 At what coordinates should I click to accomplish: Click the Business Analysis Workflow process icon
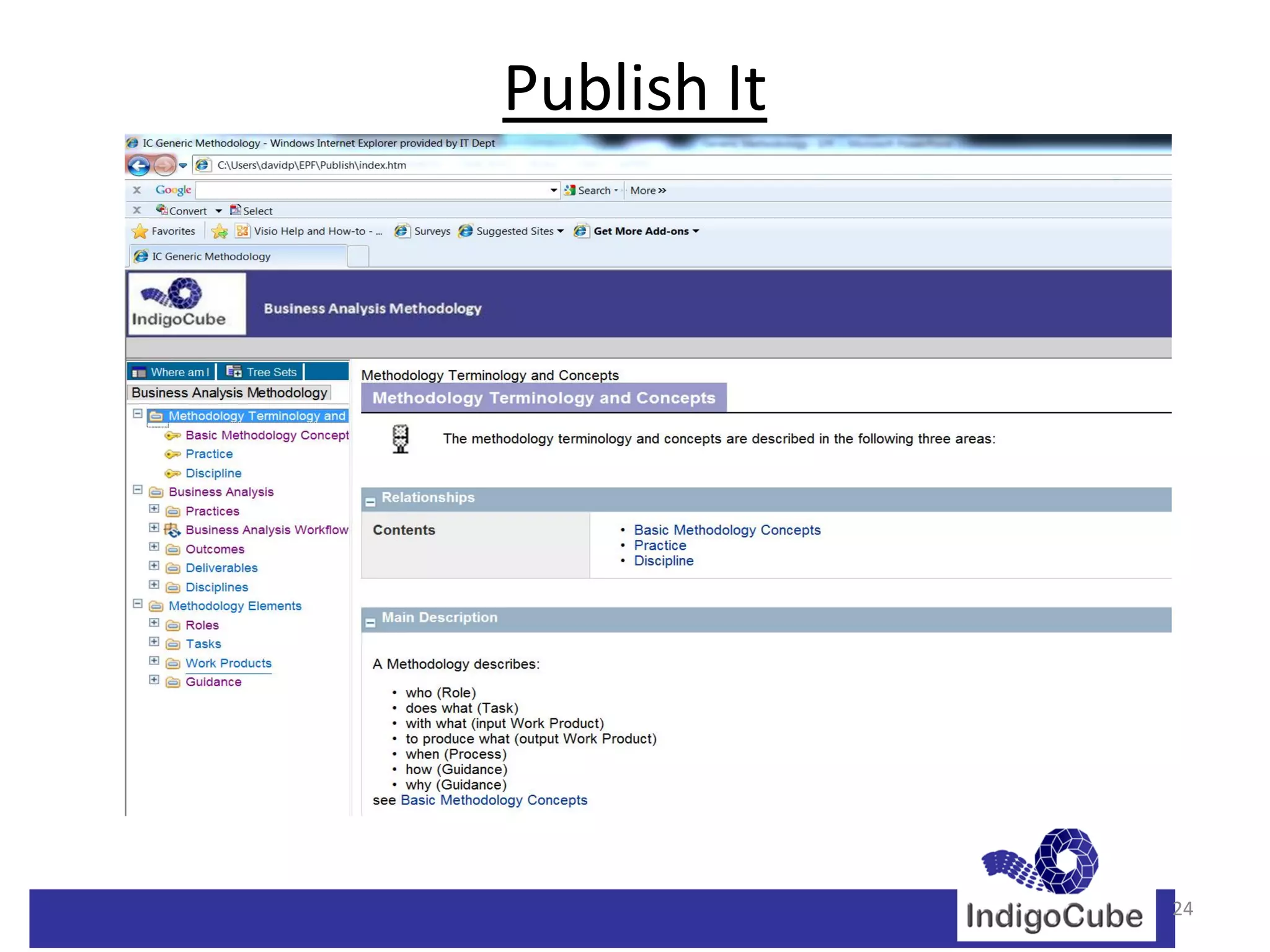tap(172, 530)
